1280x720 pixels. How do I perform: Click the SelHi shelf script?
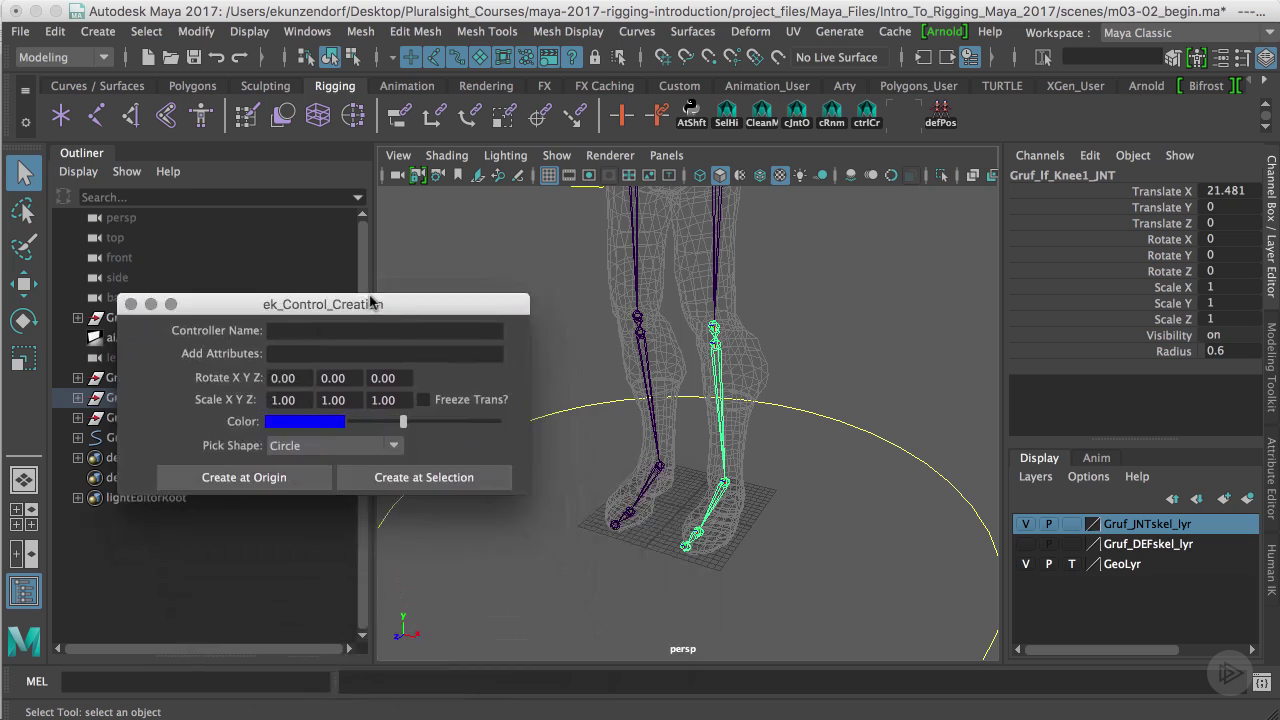point(727,114)
